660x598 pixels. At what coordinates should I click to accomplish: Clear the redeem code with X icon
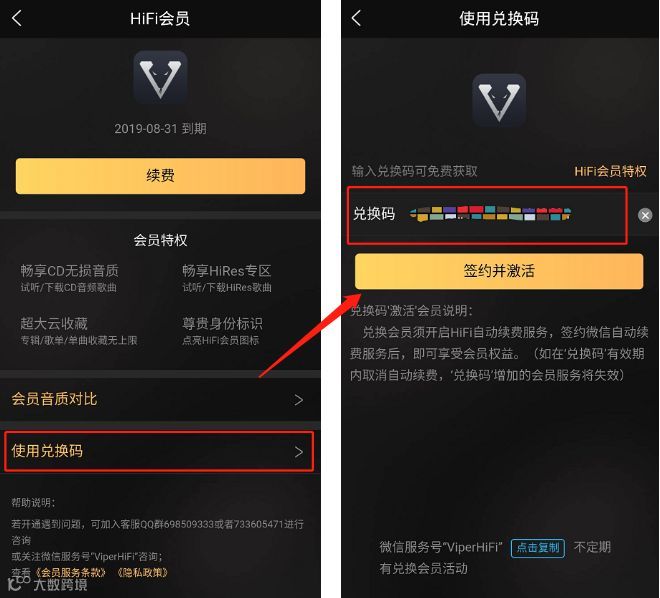(x=645, y=215)
